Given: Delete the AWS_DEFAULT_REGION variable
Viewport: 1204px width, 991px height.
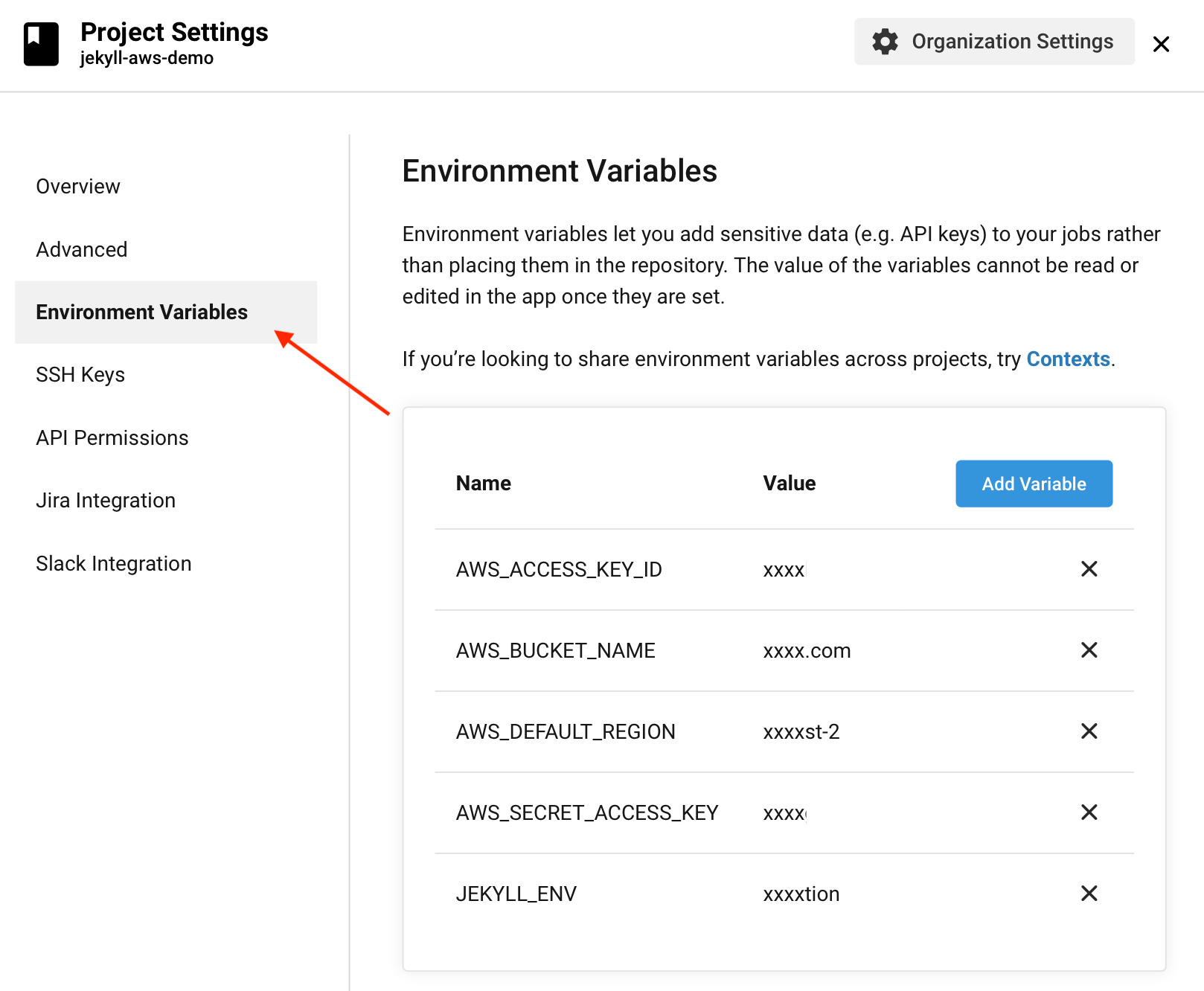Looking at the screenshot, I should [x=1089, y=731].
